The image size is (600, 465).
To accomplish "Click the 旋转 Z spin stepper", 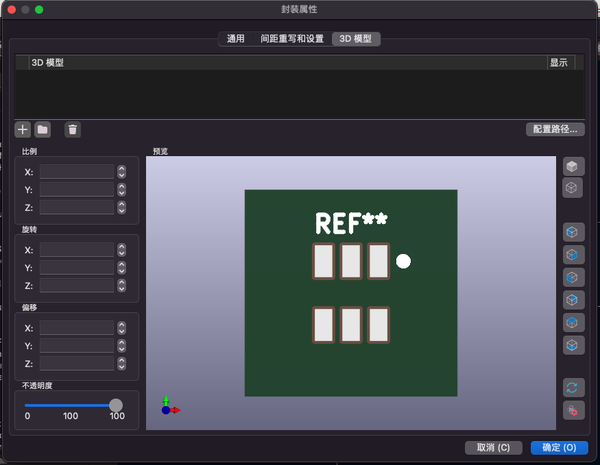I will coord(122,286).
